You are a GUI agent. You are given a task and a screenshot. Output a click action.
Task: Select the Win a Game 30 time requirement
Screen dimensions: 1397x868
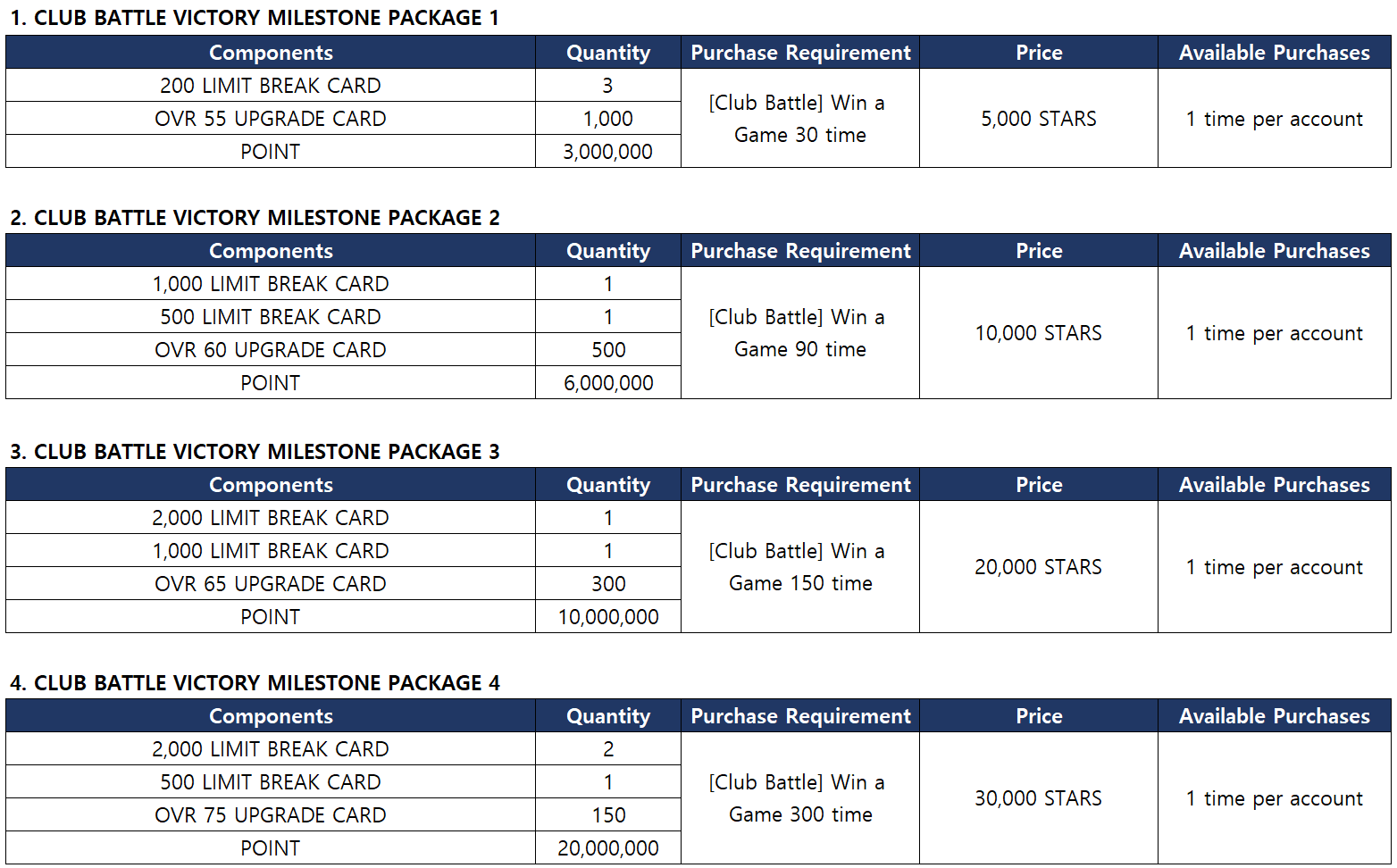pos(799,119)
